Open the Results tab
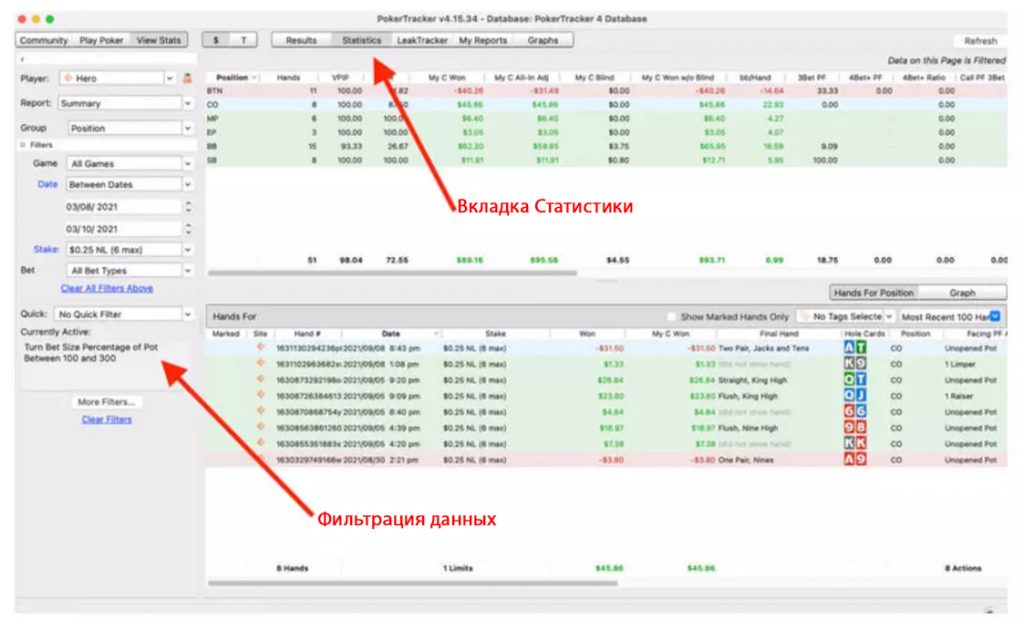The height and width of the screenshot is (621, 1024). 301,40
